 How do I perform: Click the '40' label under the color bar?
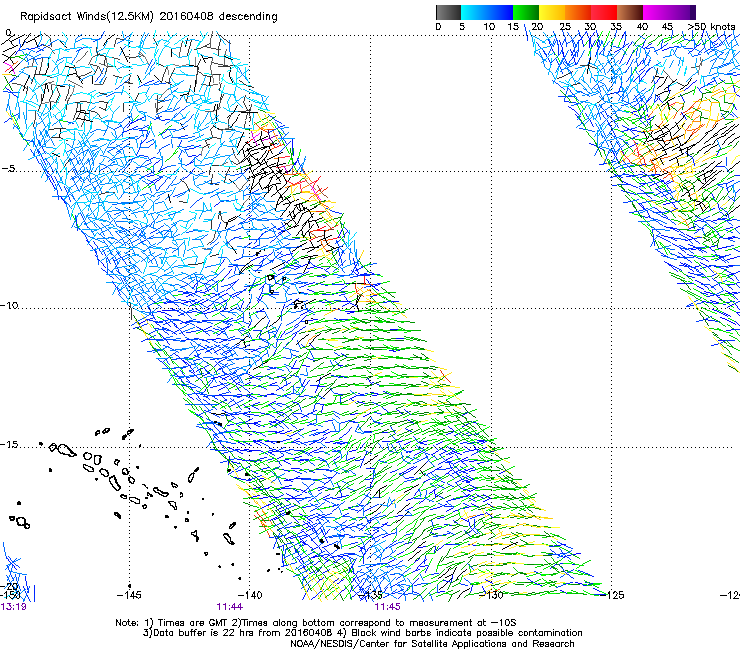point(642,27)
